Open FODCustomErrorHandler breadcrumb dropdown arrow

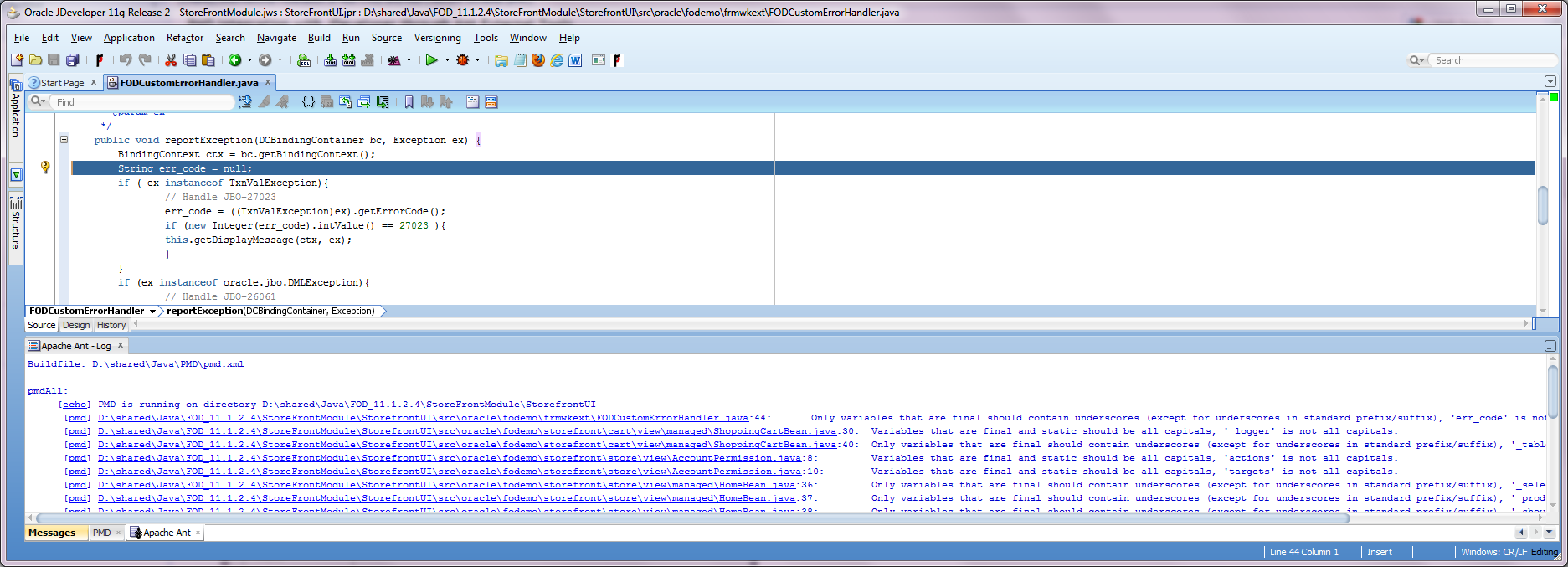point(152,312)
